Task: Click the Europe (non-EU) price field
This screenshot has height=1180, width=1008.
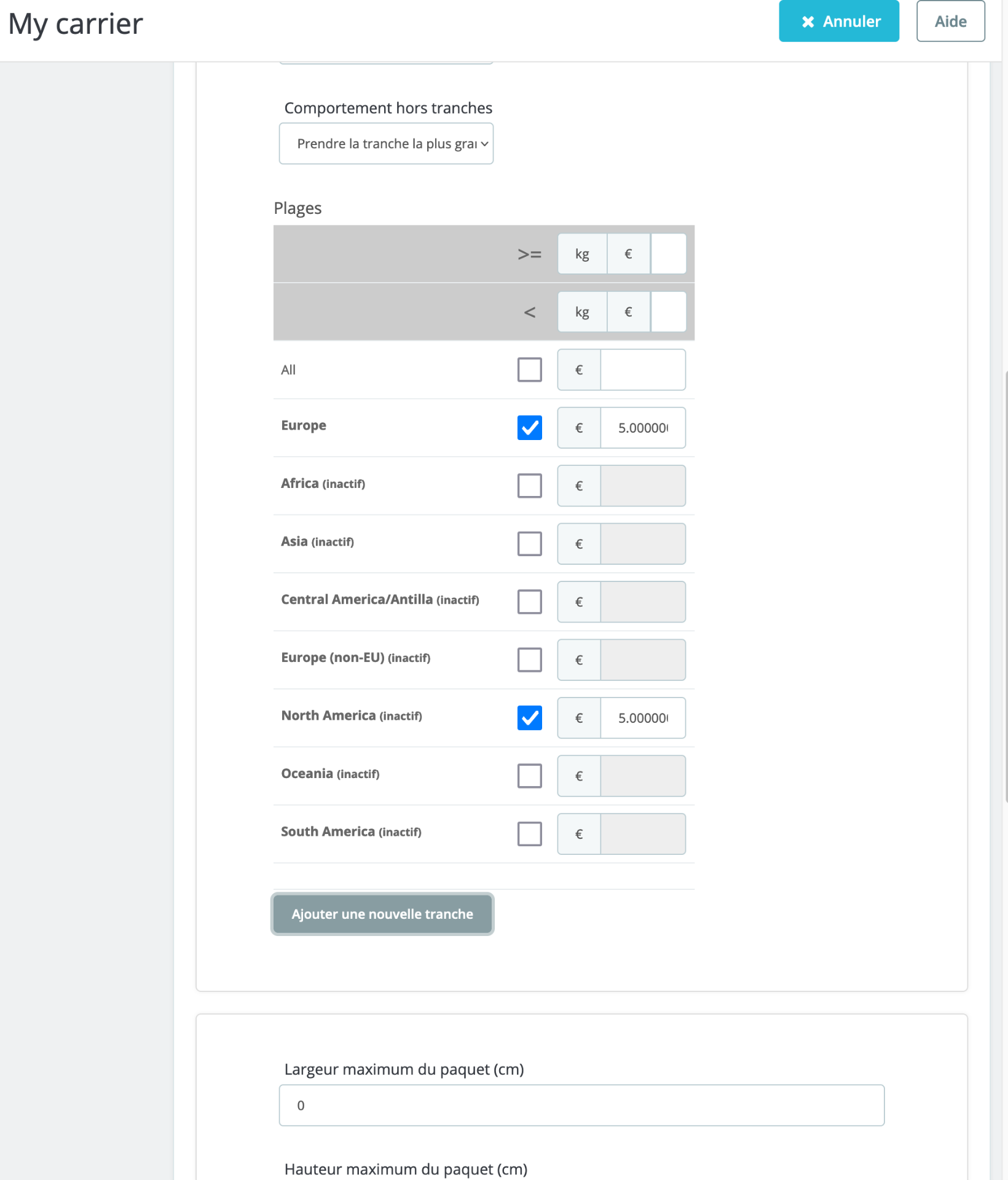Action: coord(643,660)
